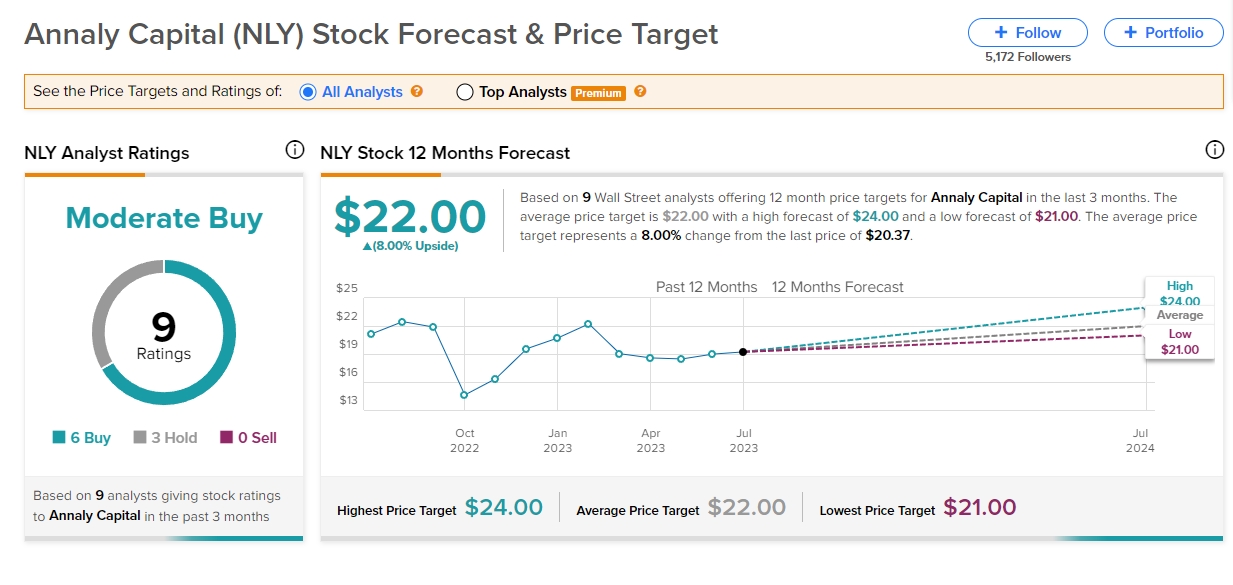
Task: Click the Lowest Price Target $21.00 value
Action: pos(980,508)
